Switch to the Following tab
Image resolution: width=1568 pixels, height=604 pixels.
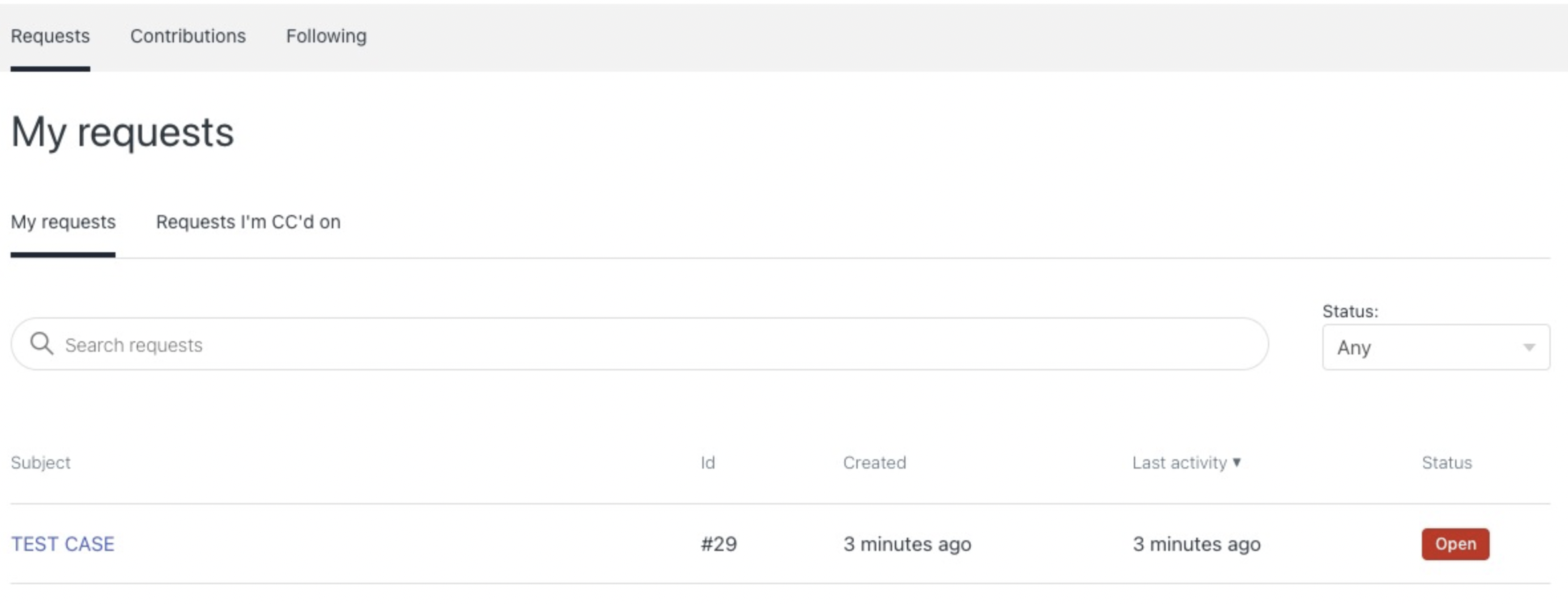coord(326,36)
